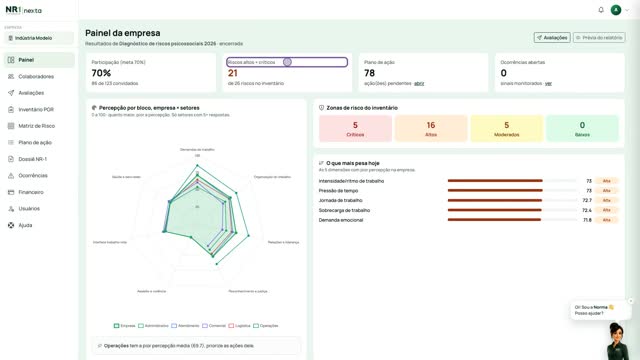Open Financeiro in the sidebar
640x360 pixels.
39,192
